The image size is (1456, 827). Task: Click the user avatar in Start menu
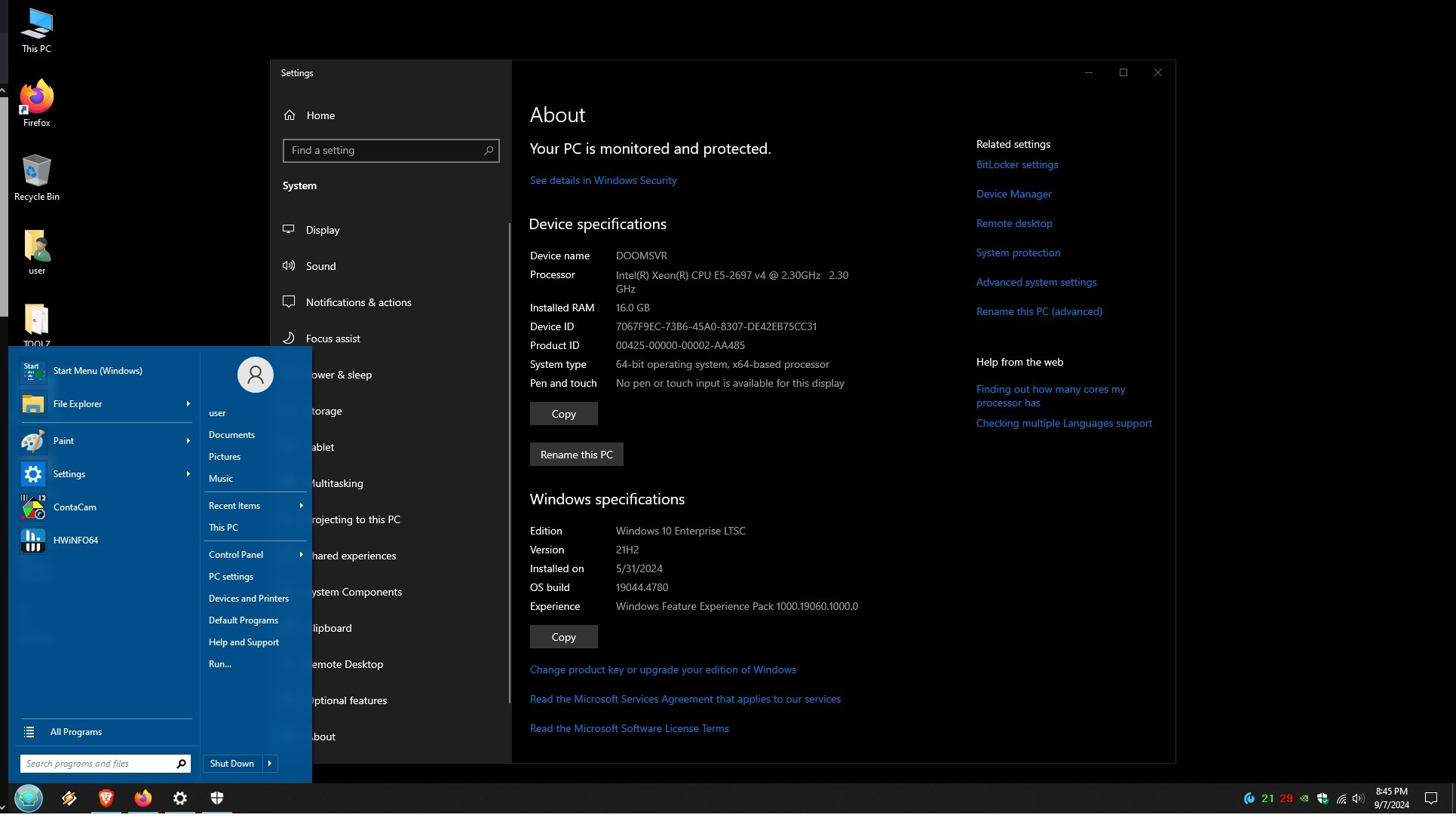coord(256,375)
